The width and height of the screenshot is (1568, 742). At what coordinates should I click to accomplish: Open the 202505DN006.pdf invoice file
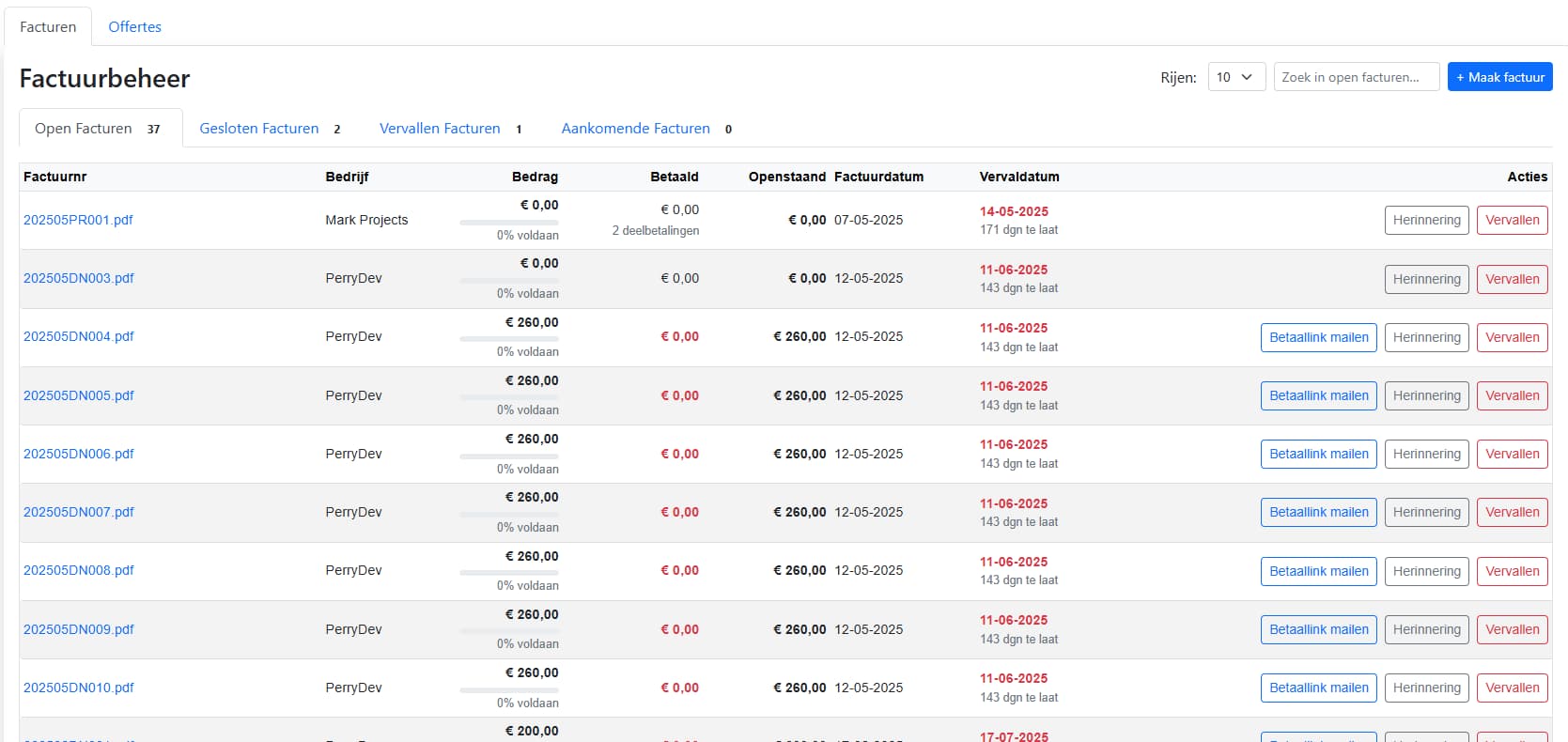click(x=79, y=454)
